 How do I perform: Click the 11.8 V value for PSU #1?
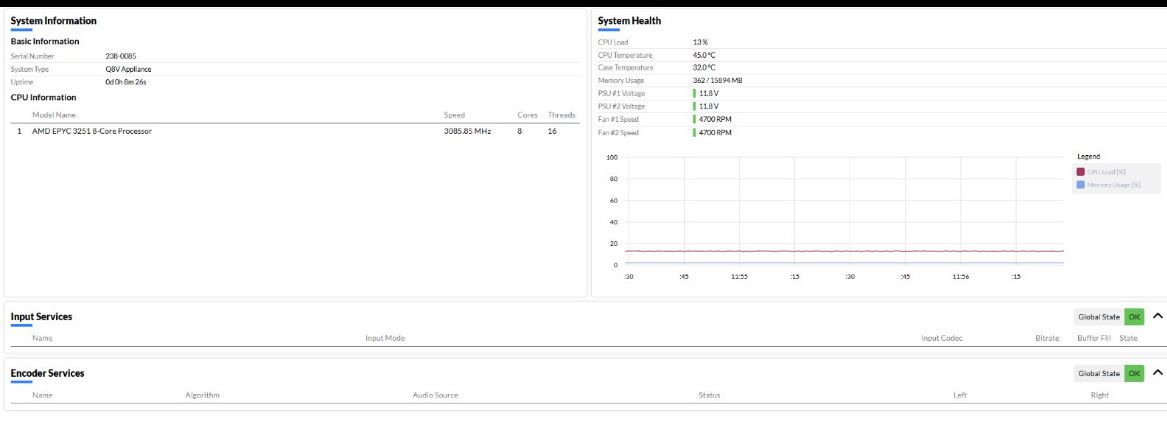pos(709,94)
